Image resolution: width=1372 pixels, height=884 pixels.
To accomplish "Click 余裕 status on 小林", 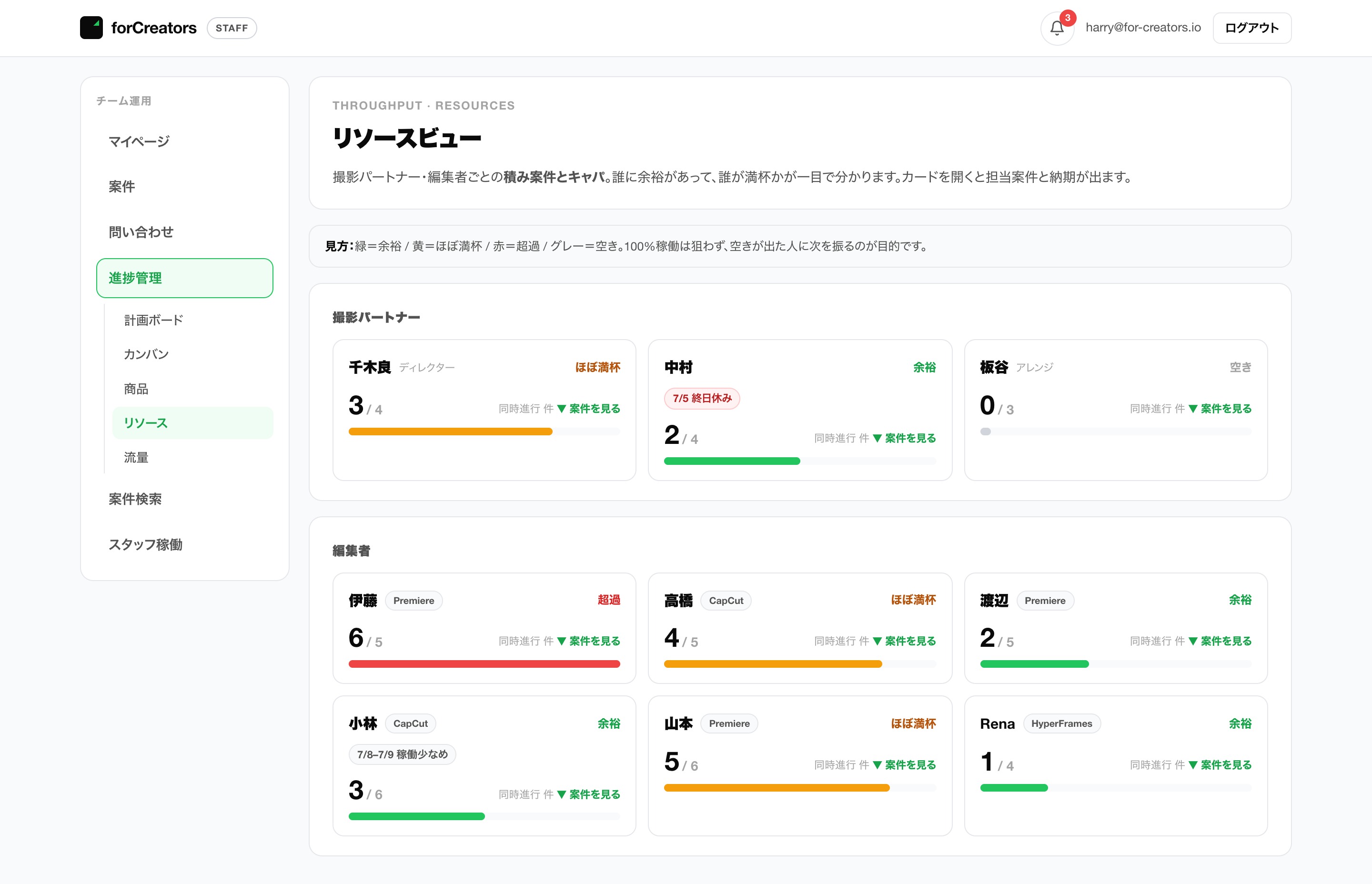I will pyautogui.click(x=608, y=724).
